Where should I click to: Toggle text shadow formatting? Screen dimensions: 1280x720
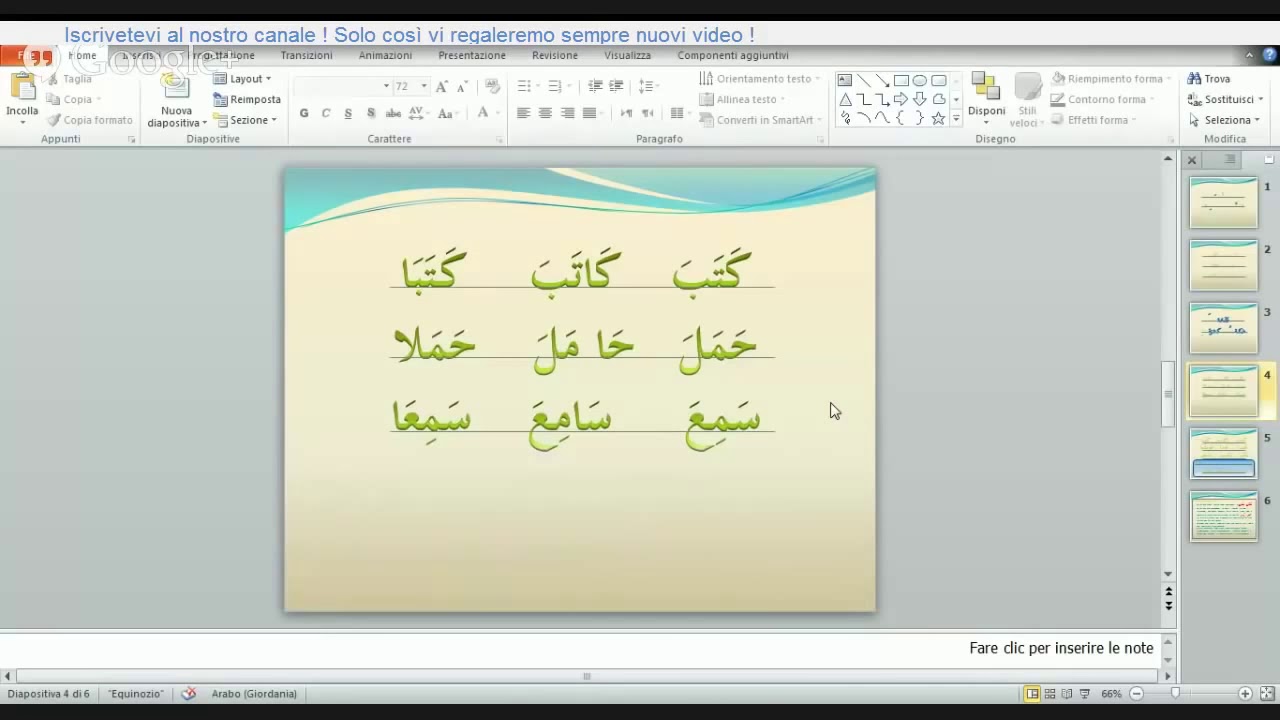click(x=371, y=113)
